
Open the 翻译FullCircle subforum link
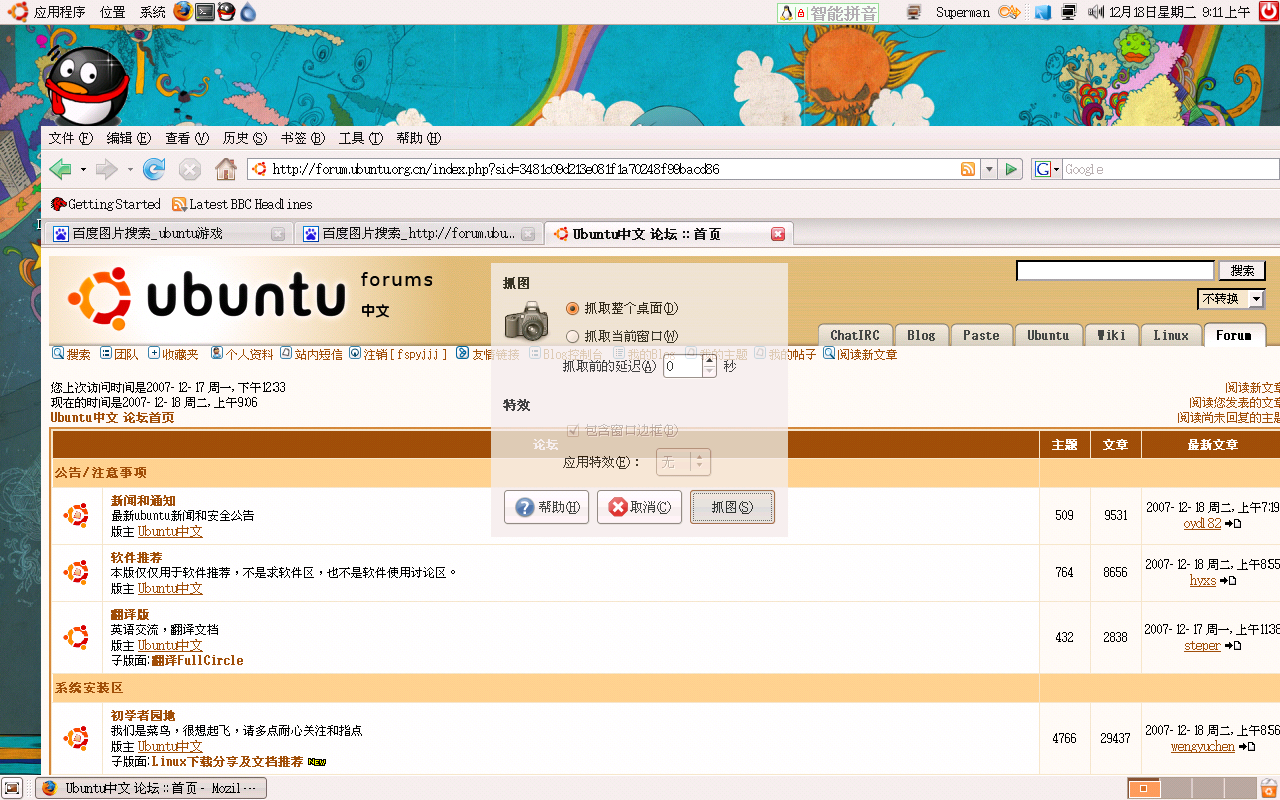coord(197,660)
